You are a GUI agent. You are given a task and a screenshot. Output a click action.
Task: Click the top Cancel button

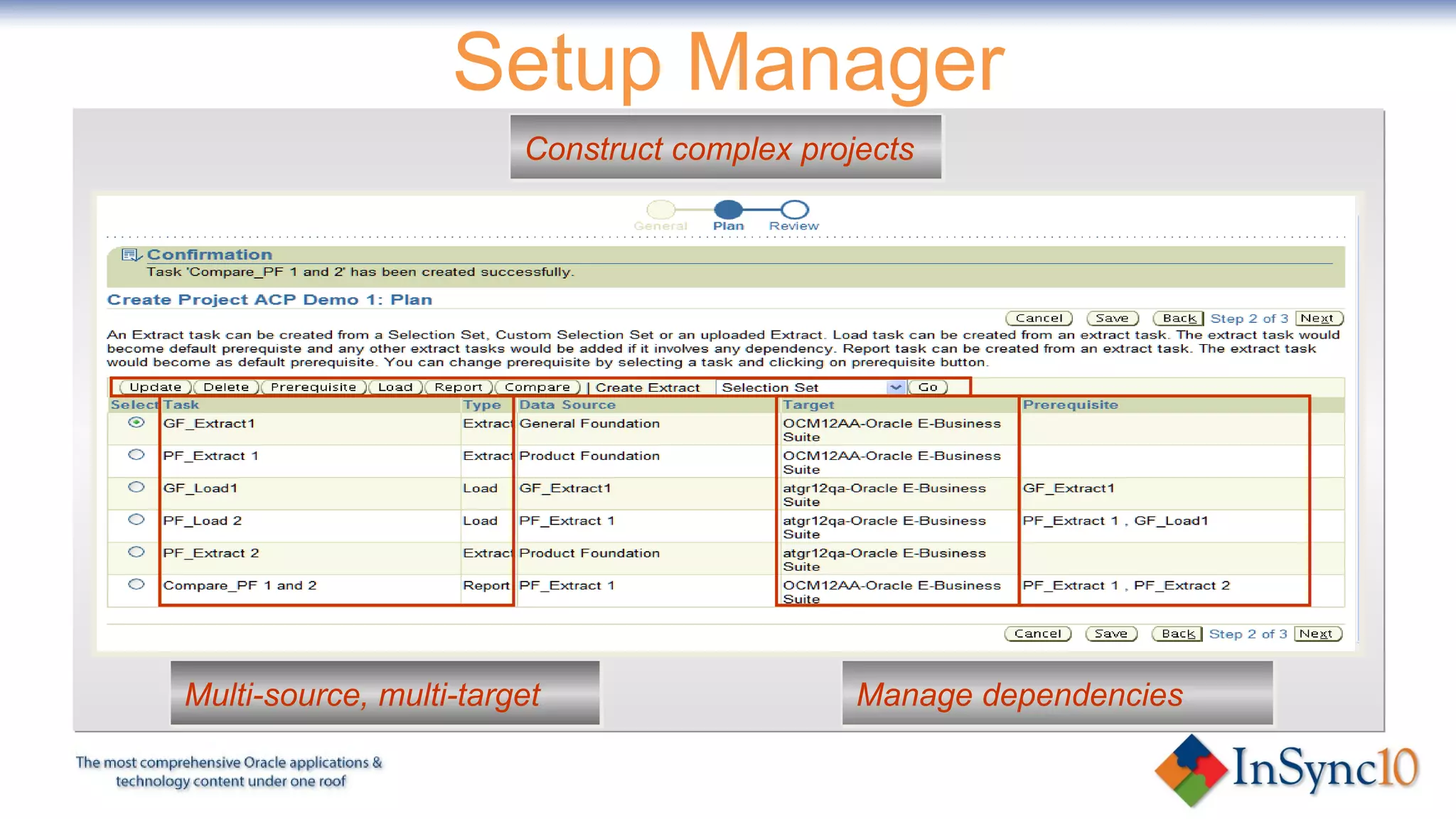point(1039,318)
